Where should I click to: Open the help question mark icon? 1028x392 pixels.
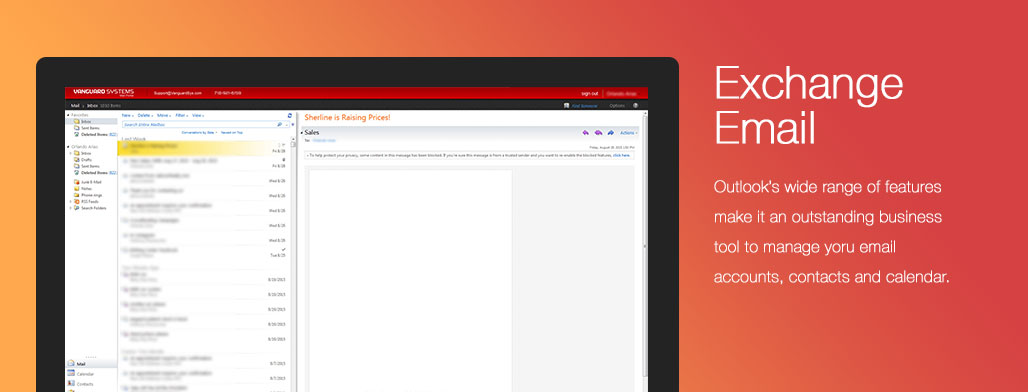pos(635,105)
